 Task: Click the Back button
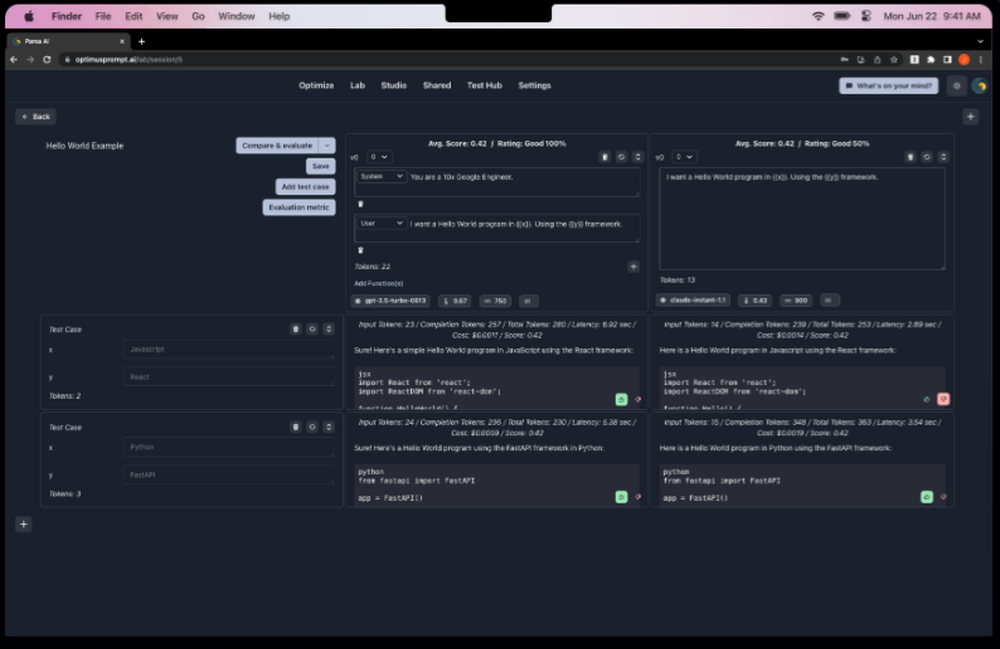tap(36, 117)
